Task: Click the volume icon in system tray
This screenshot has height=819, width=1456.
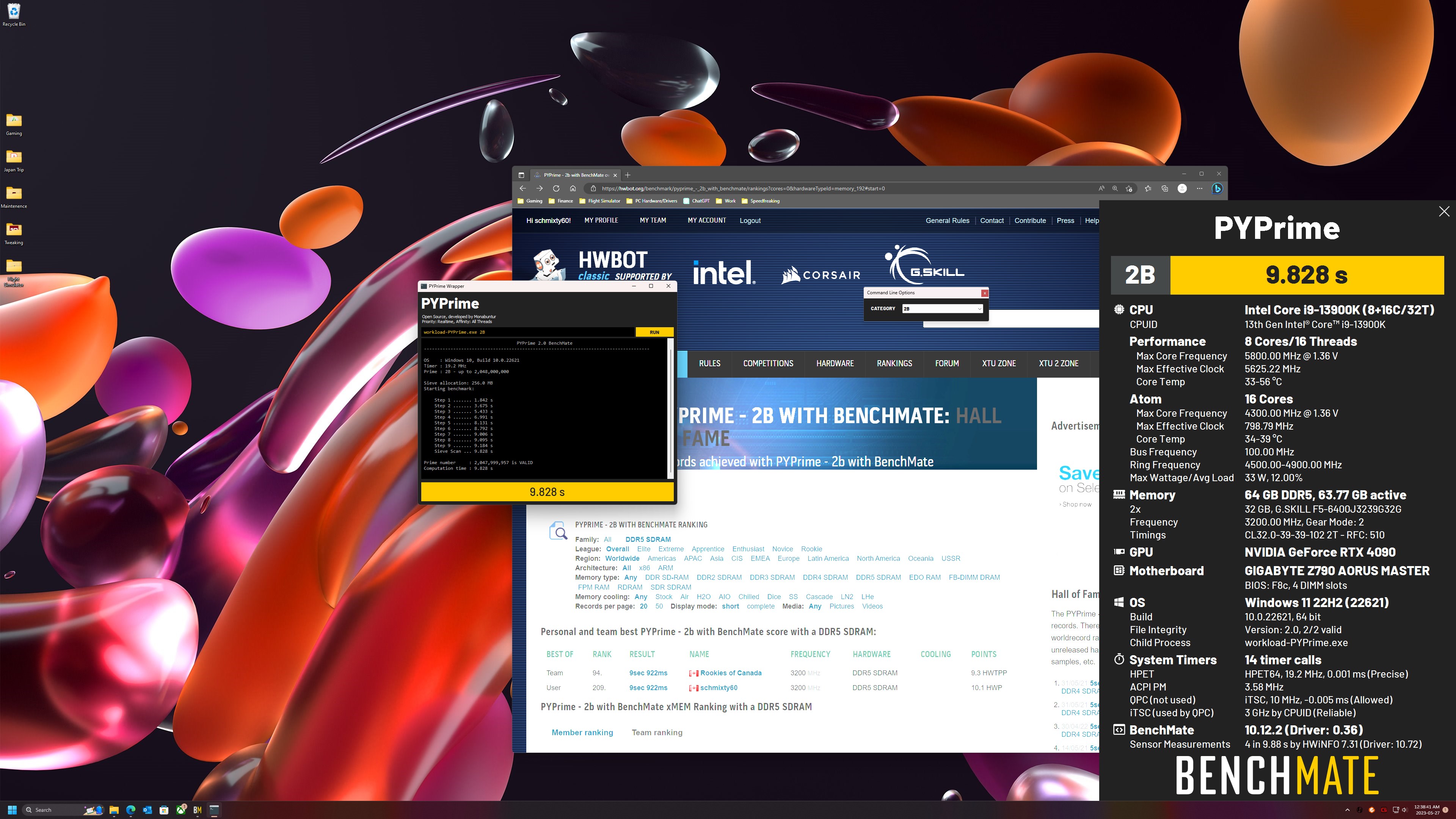Action: 1404,810
